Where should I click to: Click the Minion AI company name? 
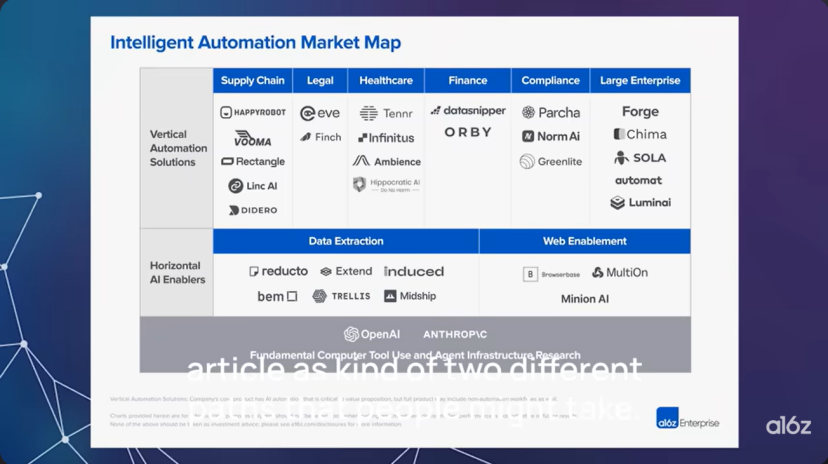pyautogui.click(x=585, y=299)
